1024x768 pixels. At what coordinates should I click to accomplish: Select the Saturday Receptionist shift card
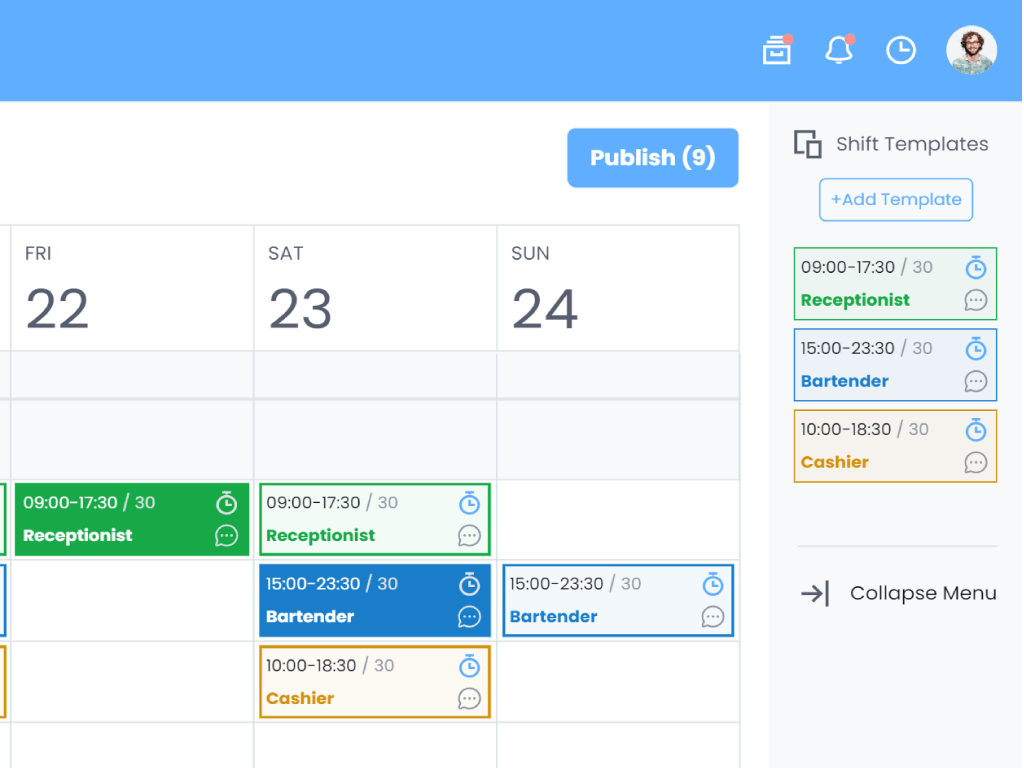(x=360, y=520)
